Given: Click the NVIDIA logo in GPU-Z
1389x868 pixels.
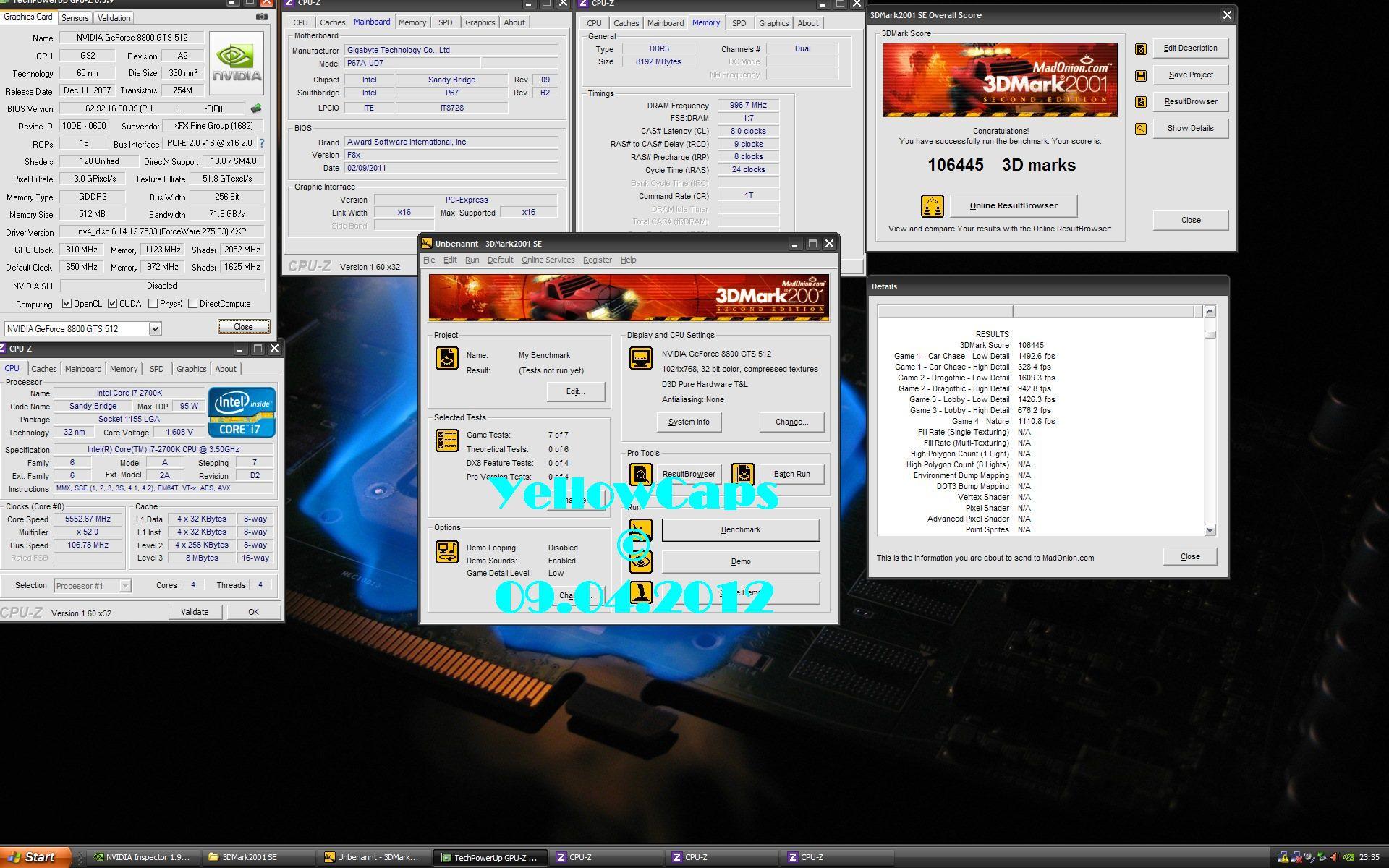Looking at the screenshot, I should click(237, 64).
